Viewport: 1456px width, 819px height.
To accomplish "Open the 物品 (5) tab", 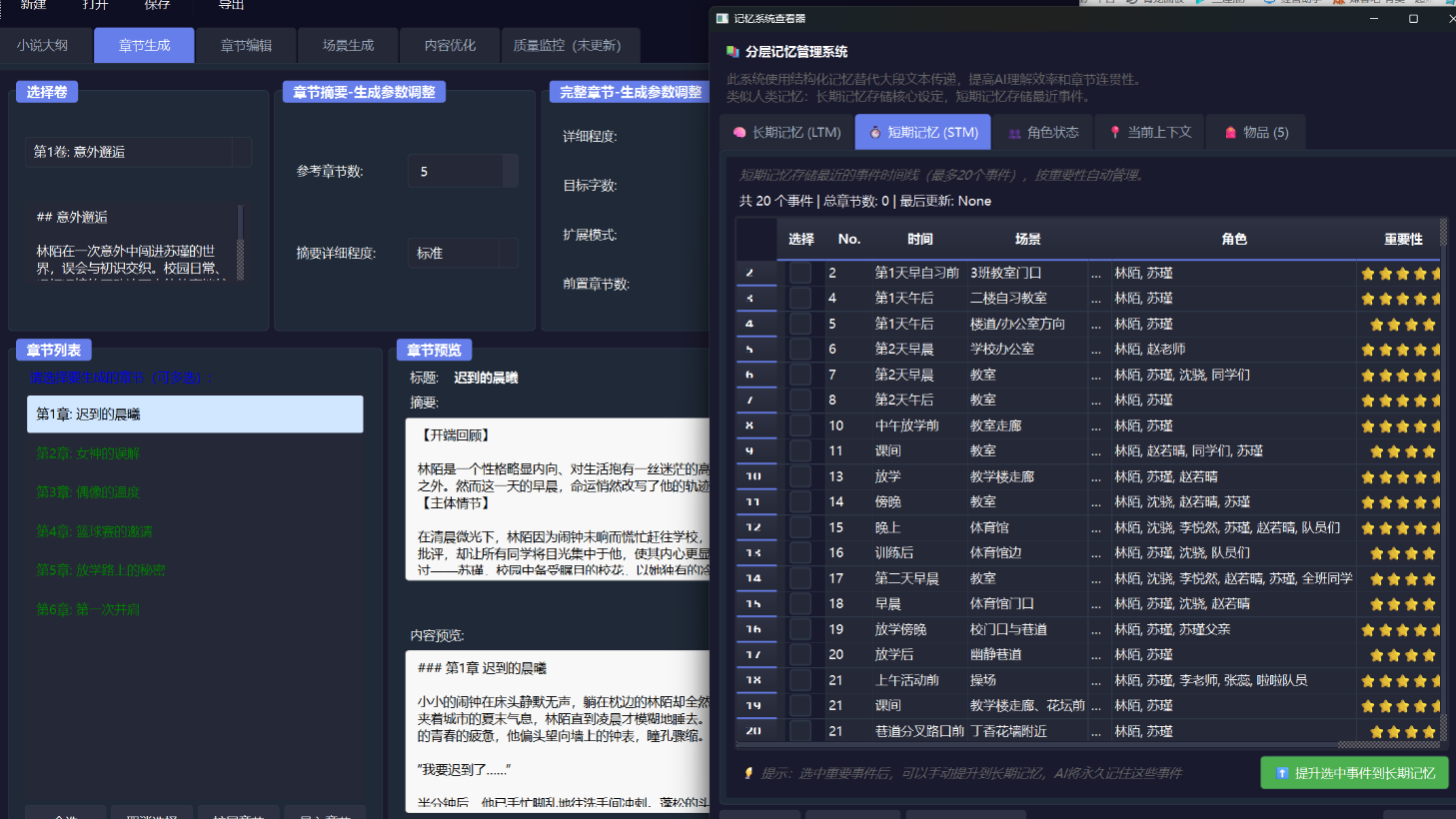I will coord(1255,132).
